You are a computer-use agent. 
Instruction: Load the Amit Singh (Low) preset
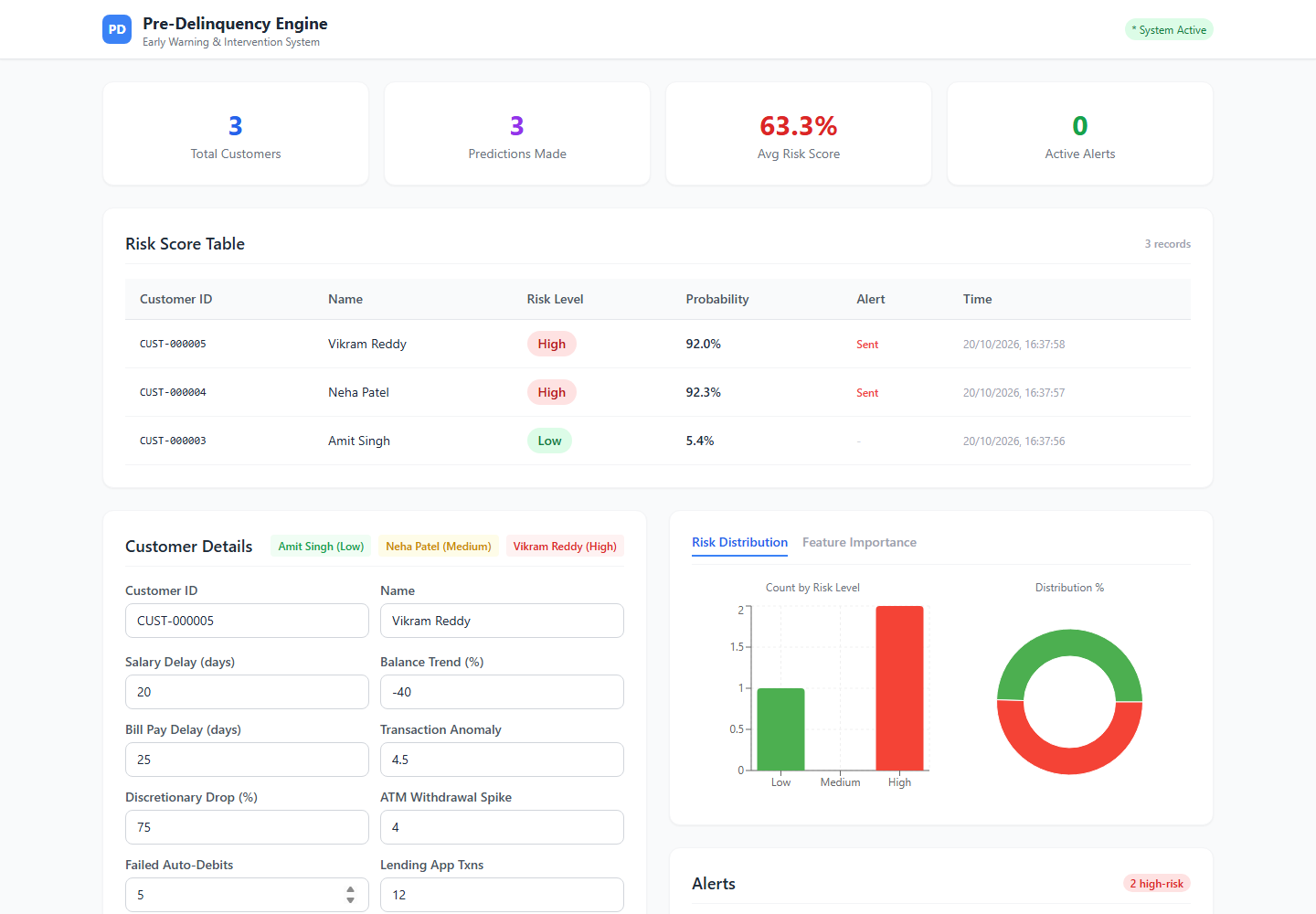click(x=321, y=547)
